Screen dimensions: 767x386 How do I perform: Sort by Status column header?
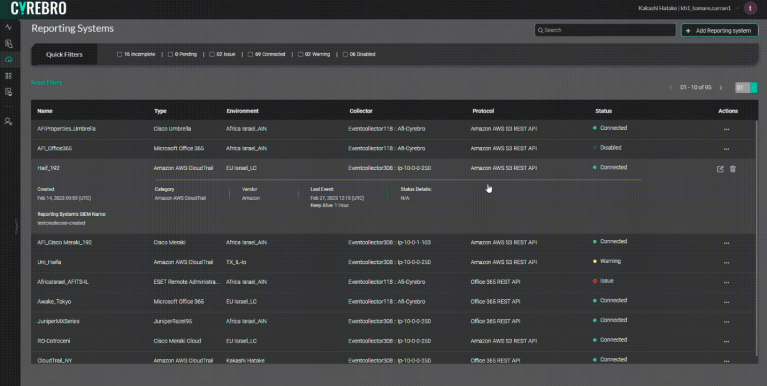604,111
